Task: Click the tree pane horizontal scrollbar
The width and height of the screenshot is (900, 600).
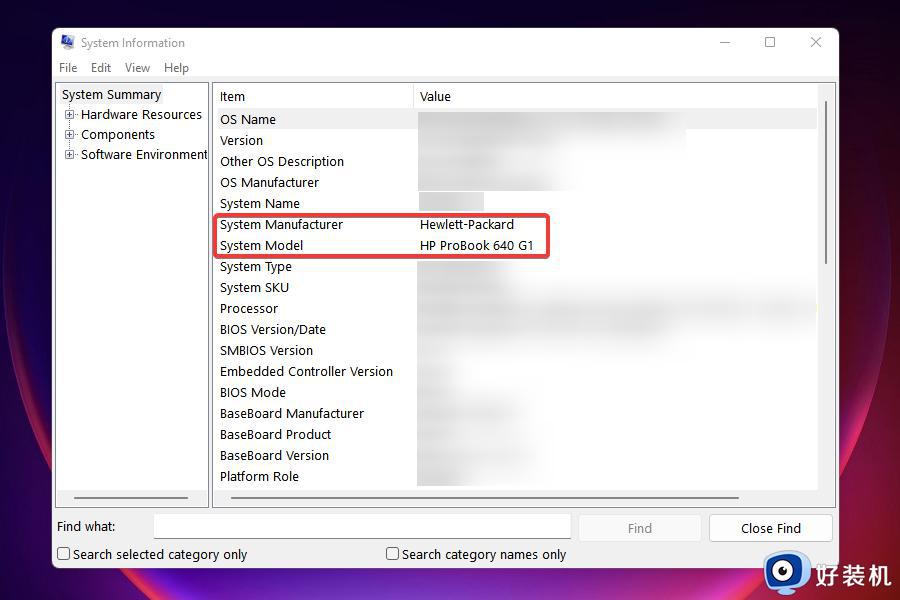Action: tap(131, 498)
